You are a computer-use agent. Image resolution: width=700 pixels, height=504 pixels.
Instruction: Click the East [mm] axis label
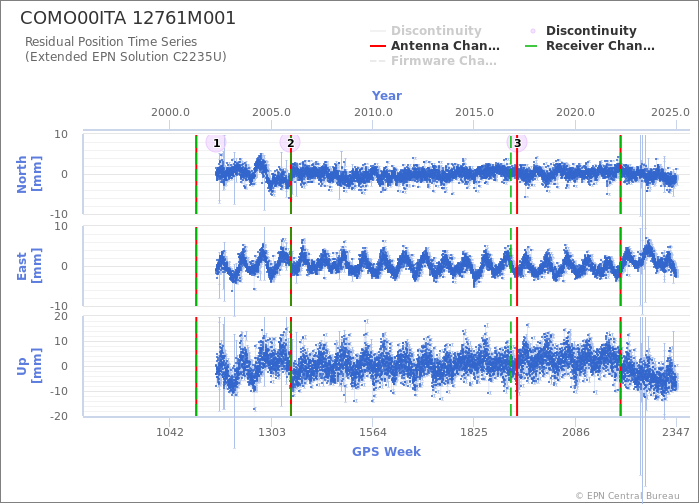click(x=29, y=266)
